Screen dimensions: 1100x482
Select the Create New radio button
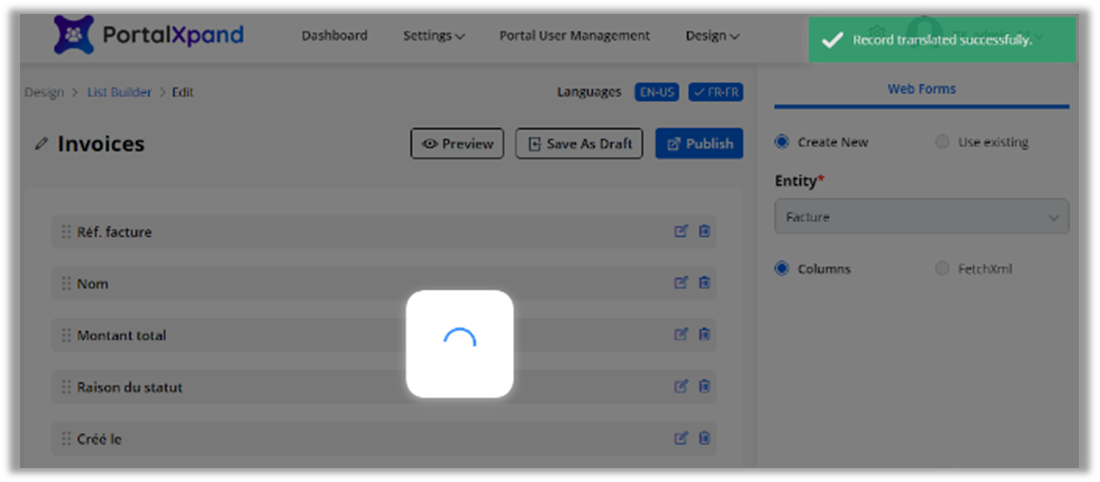pyautogui.click(x=782, y=142)
